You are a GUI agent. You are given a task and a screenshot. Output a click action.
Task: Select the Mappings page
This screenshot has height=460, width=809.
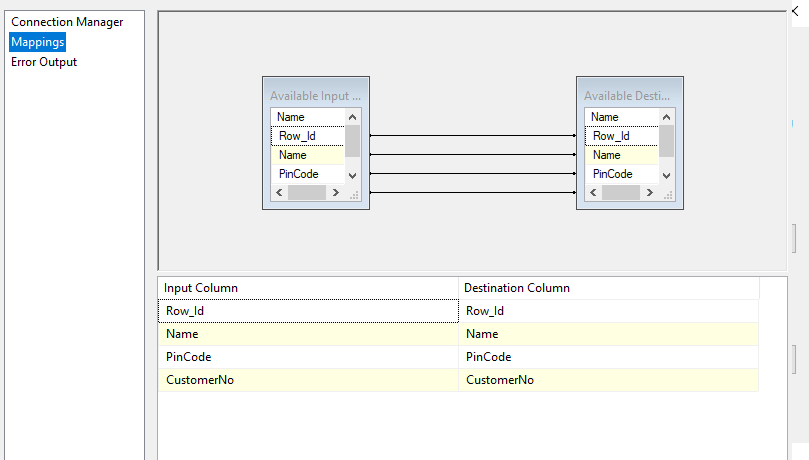37,42
